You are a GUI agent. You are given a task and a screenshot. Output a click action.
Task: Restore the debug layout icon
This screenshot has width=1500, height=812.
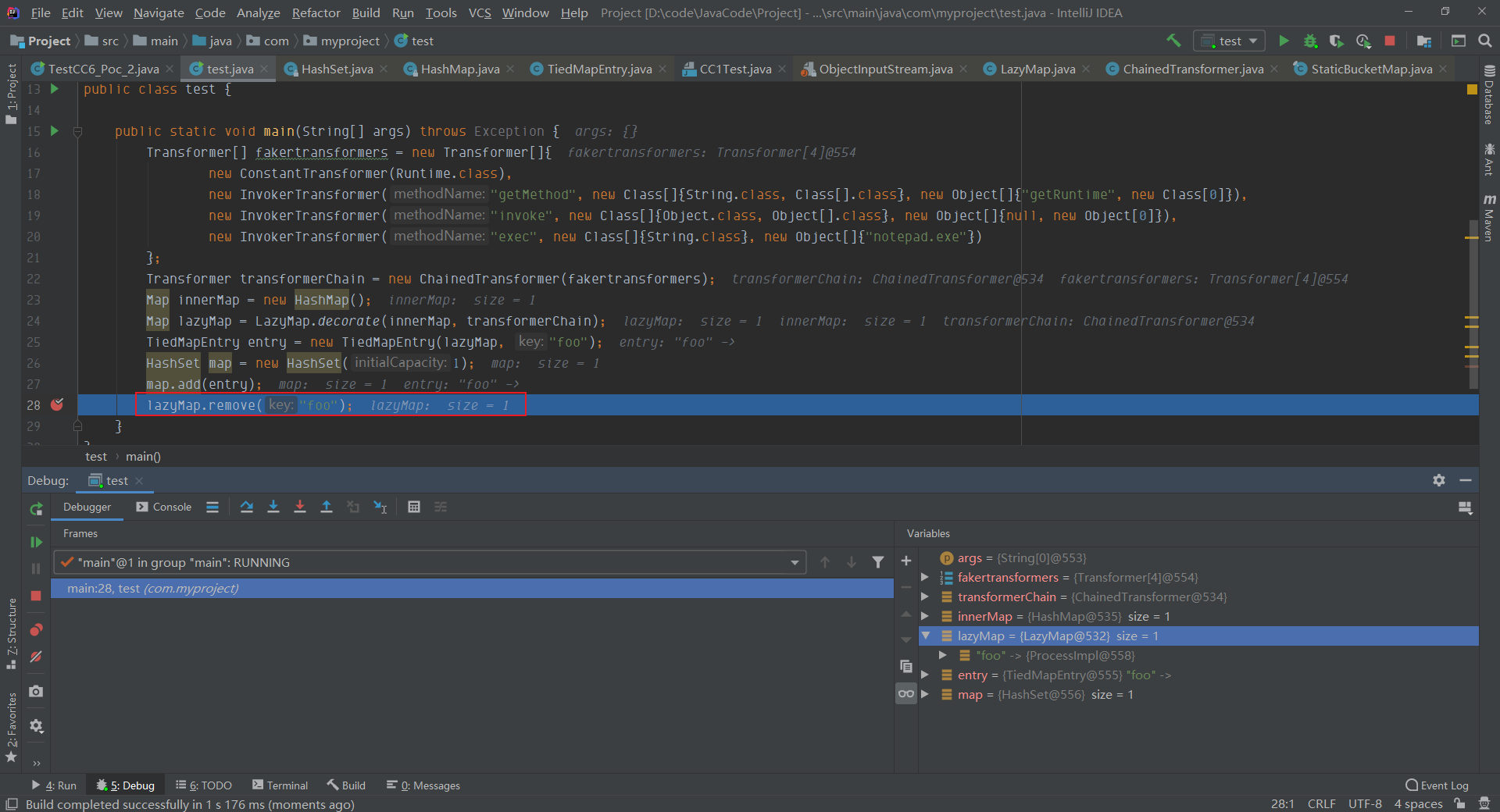1466,508
